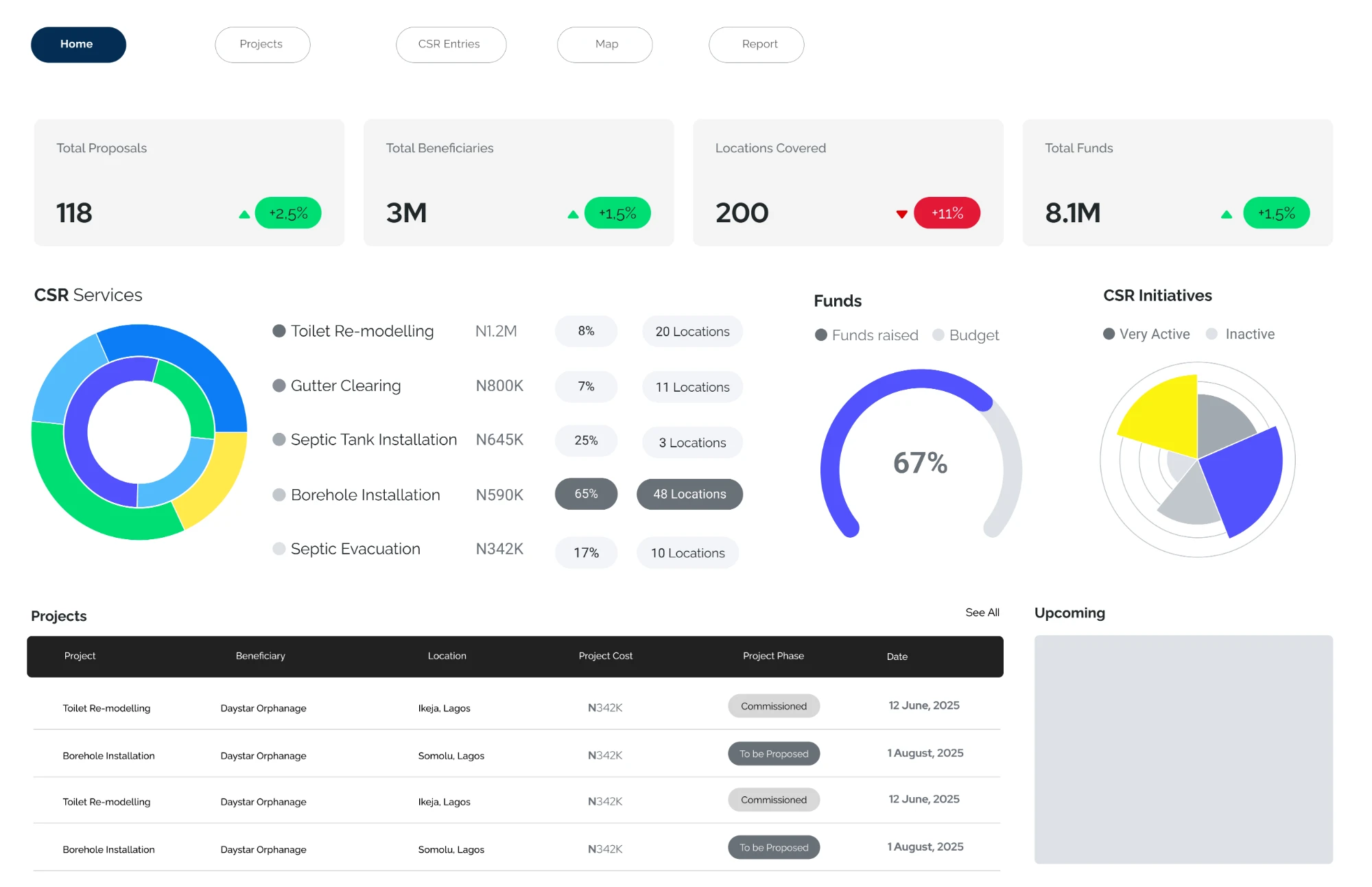The height and width of the screenshot is (887, 1372).
Task: Open the Report tab
Action: tap(756, 45)
